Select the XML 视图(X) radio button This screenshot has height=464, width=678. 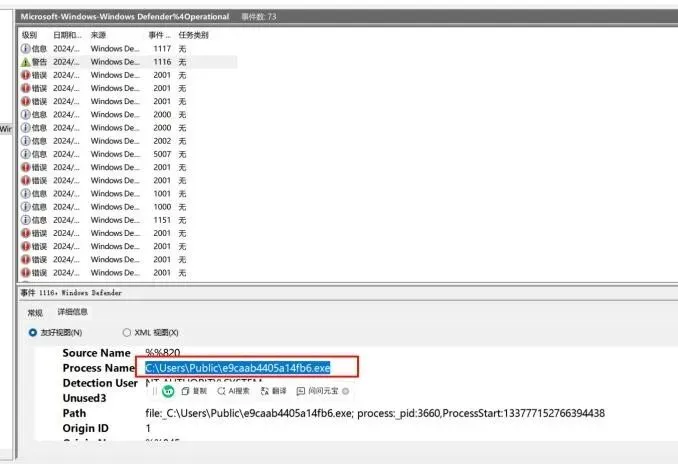click(126, 333)
